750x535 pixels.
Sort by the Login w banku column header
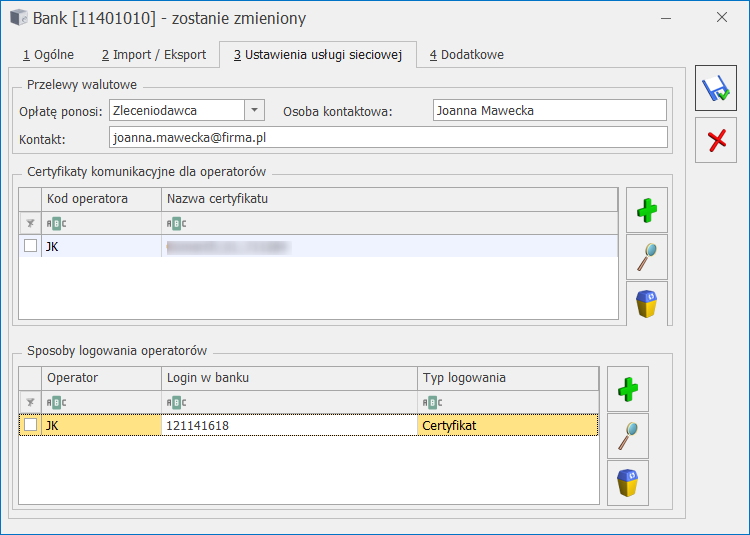click(289, 378)
